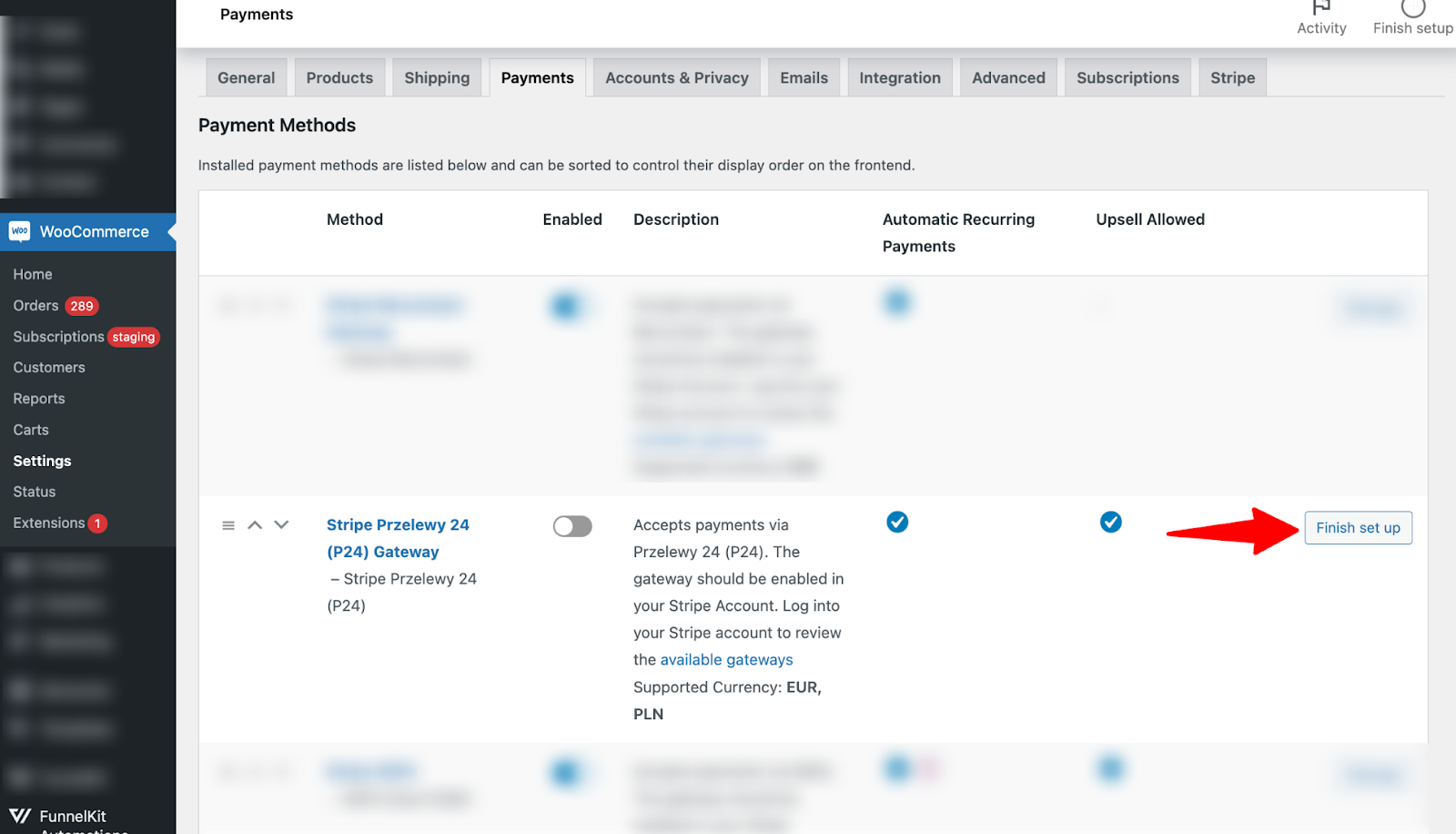Click the Method column header
The width and height of the screenshot is (1456, 834).
355,219
